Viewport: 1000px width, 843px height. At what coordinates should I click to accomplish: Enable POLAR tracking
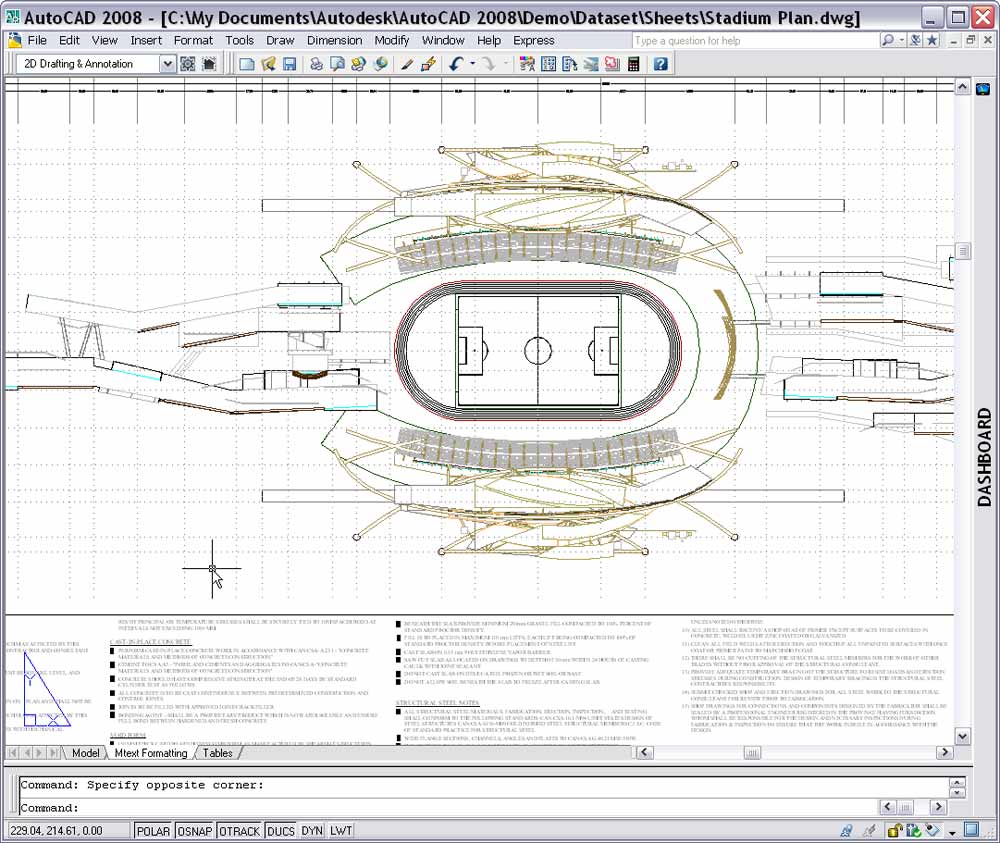point(153,830)
